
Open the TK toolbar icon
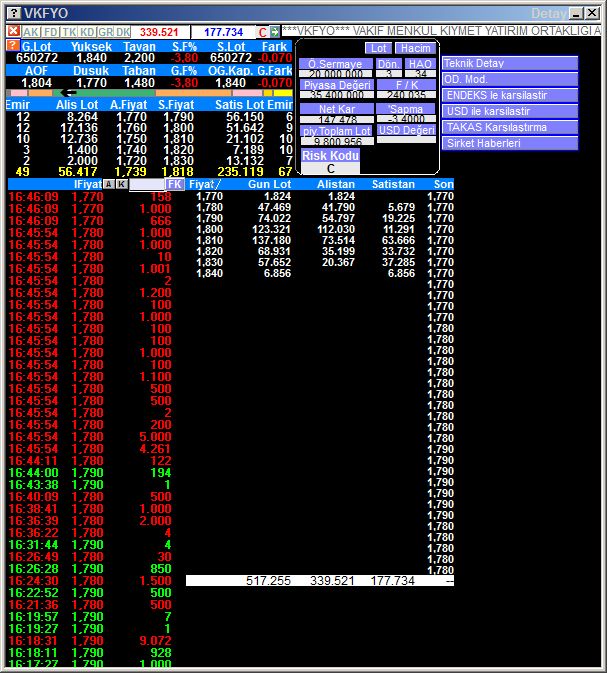point(69,32)
